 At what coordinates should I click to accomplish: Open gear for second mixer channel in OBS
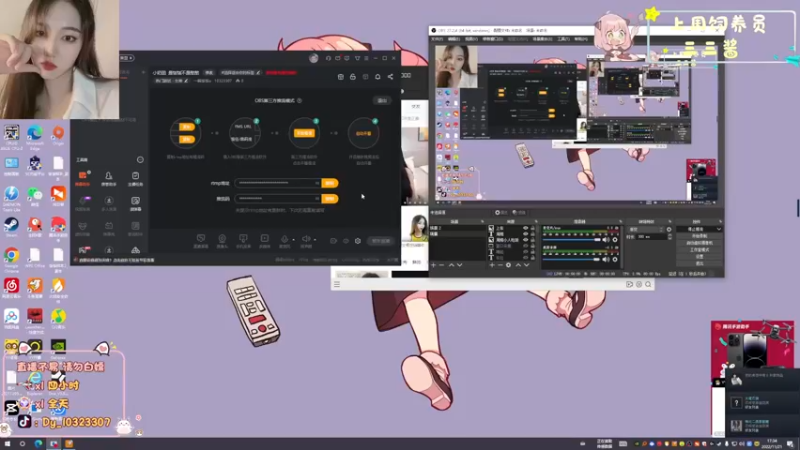(x=615, y=259)
